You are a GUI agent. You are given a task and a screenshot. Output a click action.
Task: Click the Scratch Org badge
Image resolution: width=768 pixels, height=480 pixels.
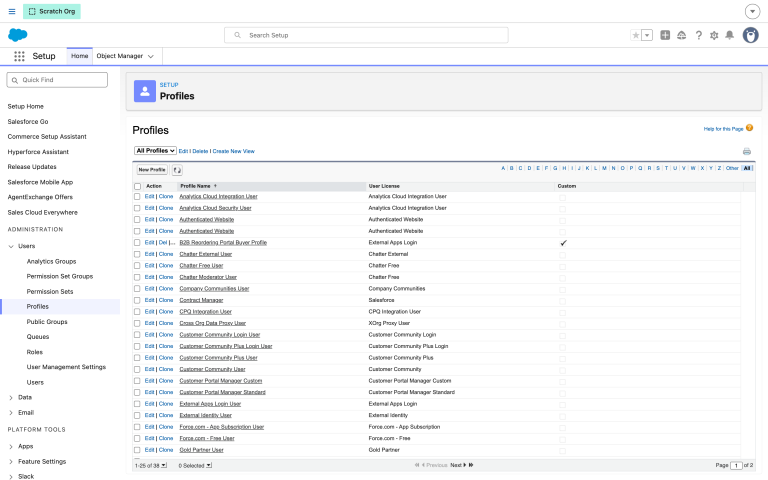point(51,11)
